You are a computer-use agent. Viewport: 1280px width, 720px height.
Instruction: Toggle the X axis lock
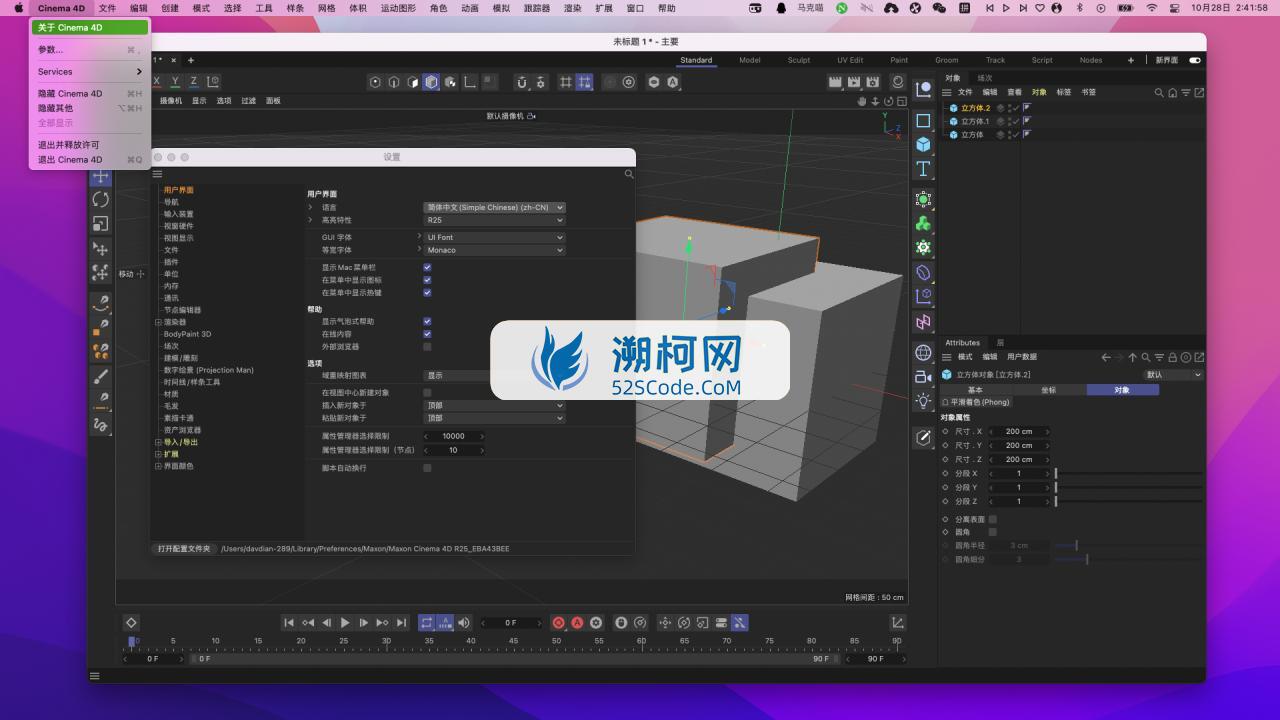156,82
